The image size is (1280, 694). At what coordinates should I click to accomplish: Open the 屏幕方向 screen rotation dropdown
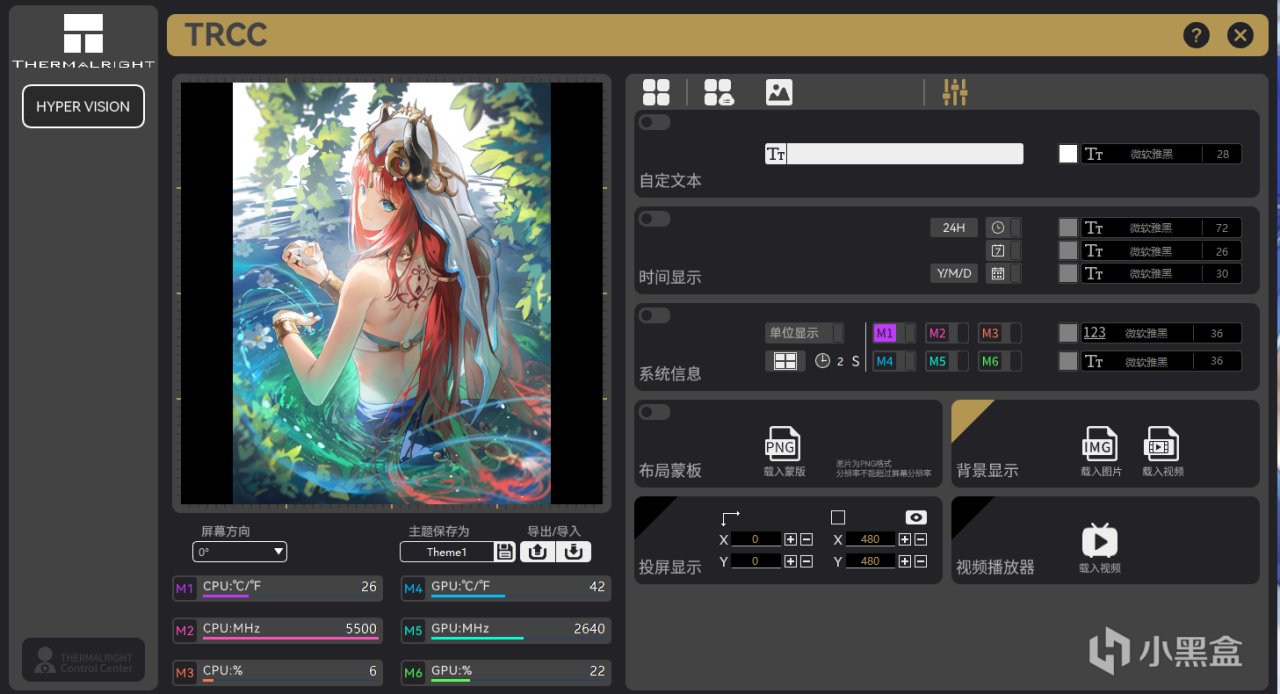click(x=240, y=552)
